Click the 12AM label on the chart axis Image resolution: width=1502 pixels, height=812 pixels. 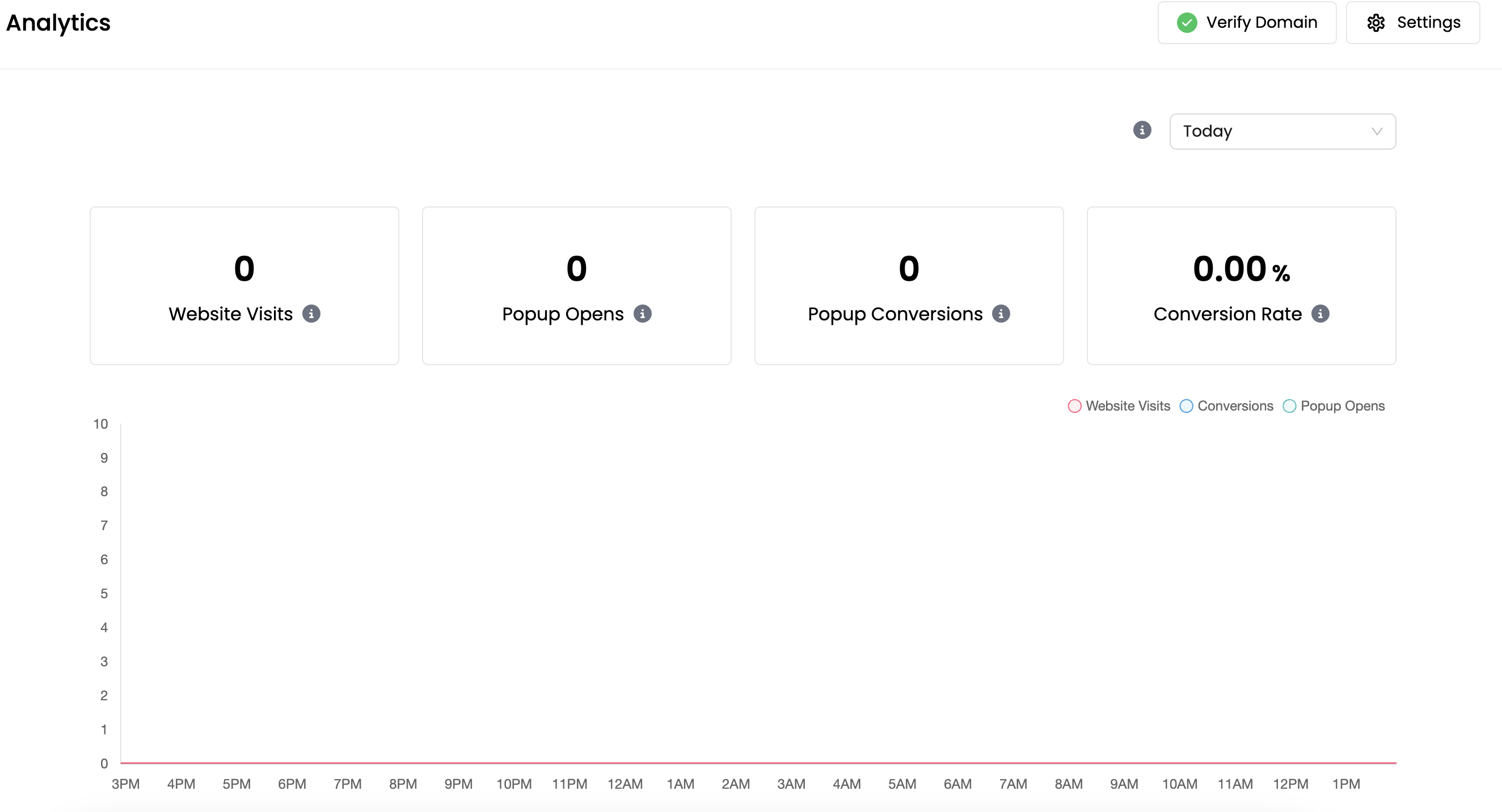pyautogui.click(x=625, y=784)
